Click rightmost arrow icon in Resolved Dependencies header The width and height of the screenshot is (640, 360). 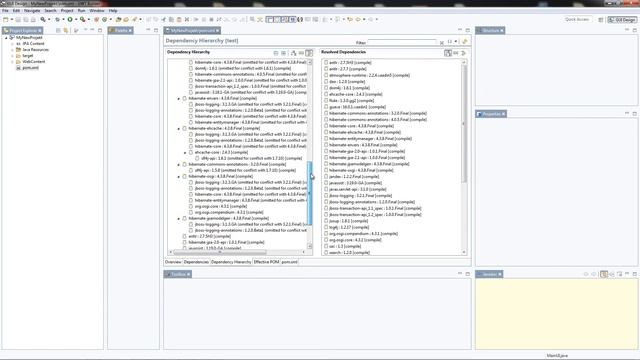[463, 53]
